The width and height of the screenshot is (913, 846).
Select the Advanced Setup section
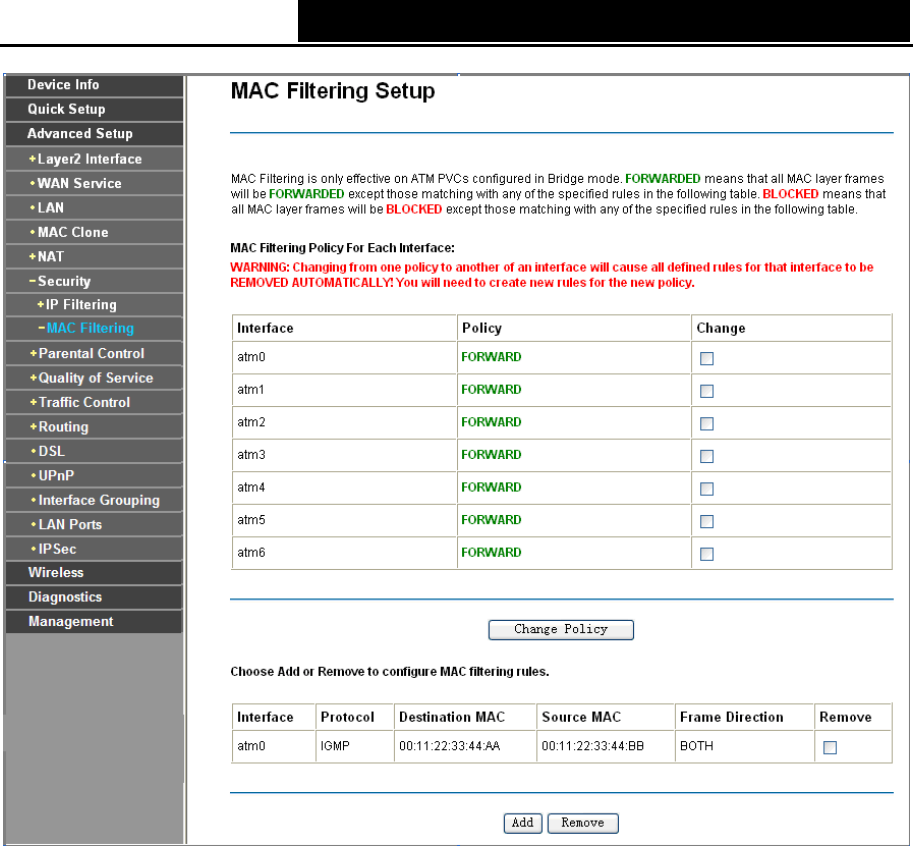click(80, 134)
